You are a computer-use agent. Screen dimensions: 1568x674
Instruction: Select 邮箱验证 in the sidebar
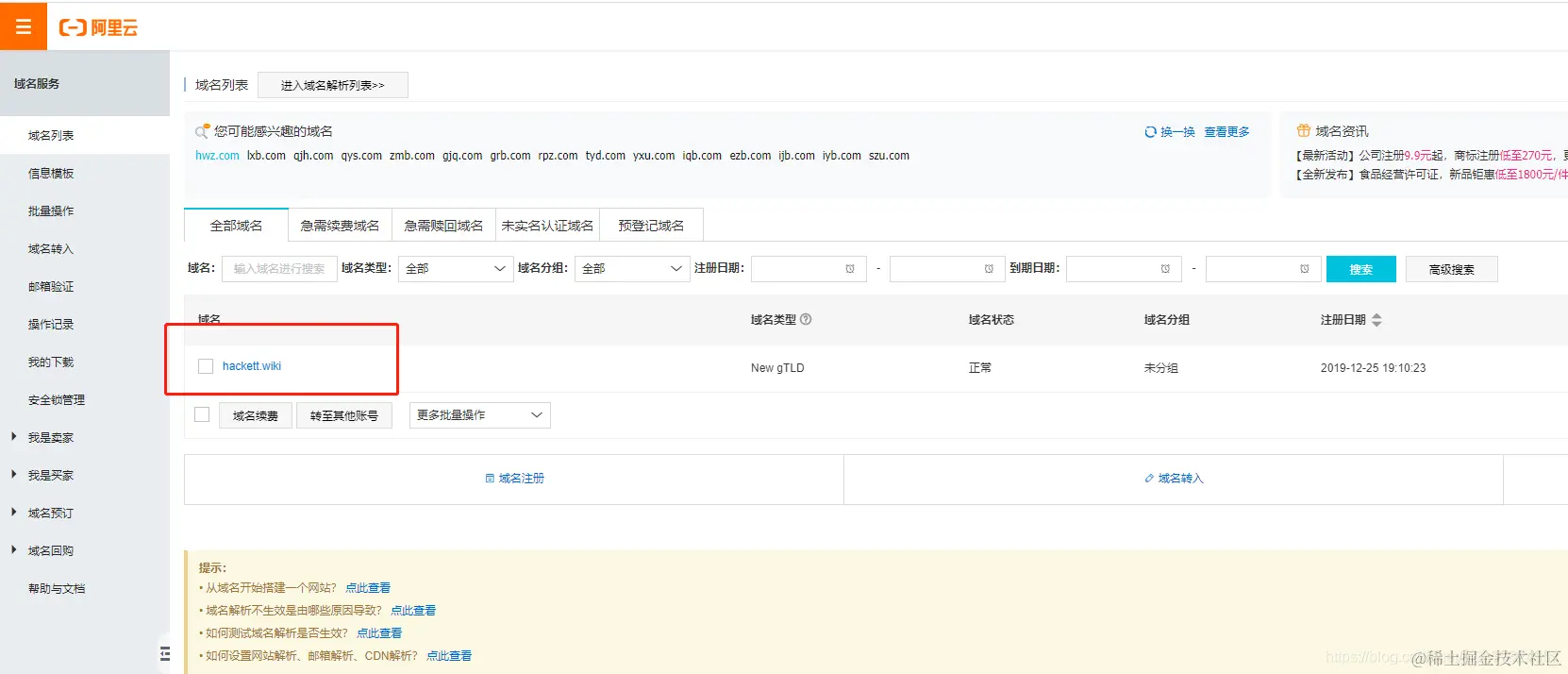click(85, 287)
